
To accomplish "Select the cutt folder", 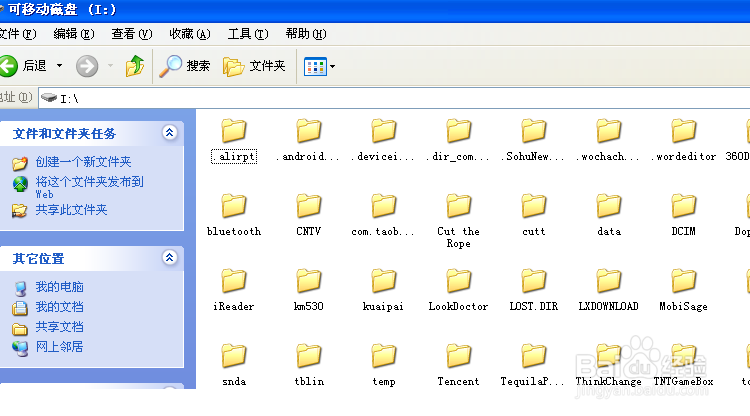I will coord(533,216).
